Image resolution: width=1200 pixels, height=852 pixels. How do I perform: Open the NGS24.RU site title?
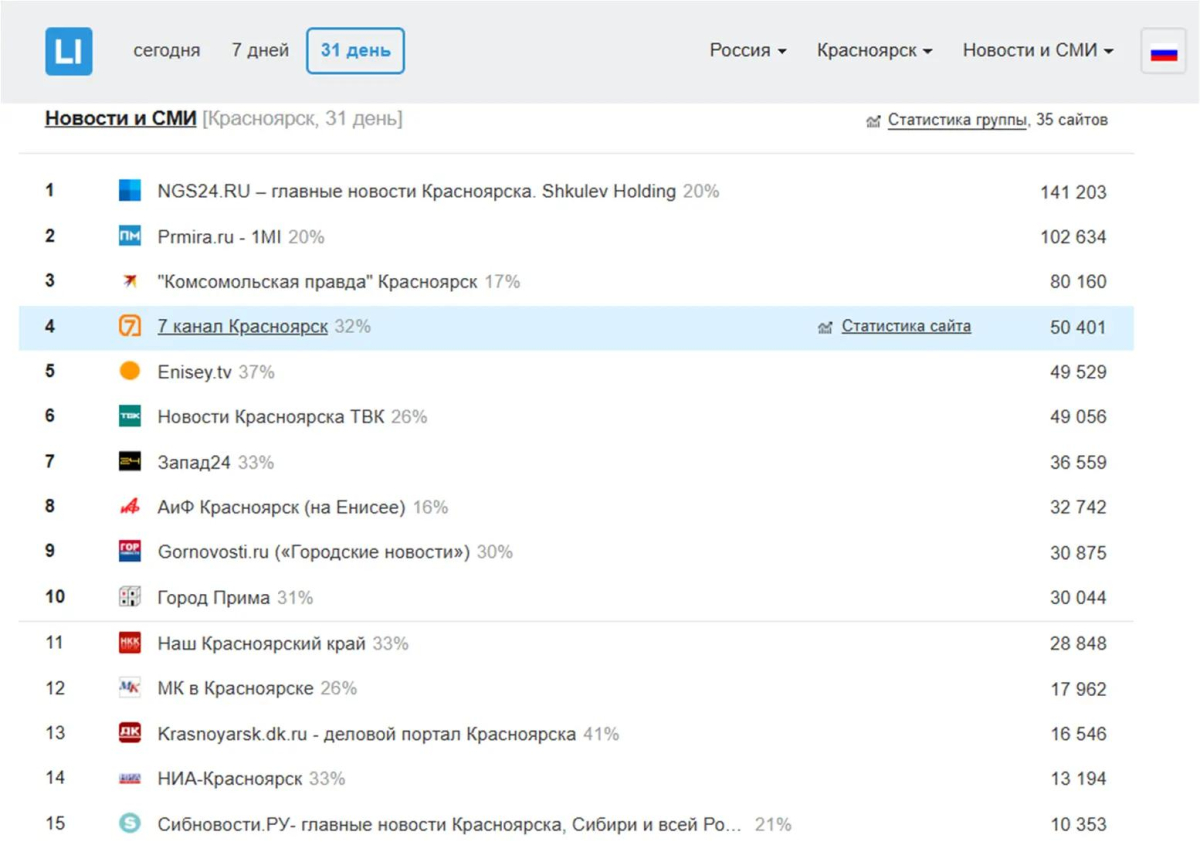[417, 191]
